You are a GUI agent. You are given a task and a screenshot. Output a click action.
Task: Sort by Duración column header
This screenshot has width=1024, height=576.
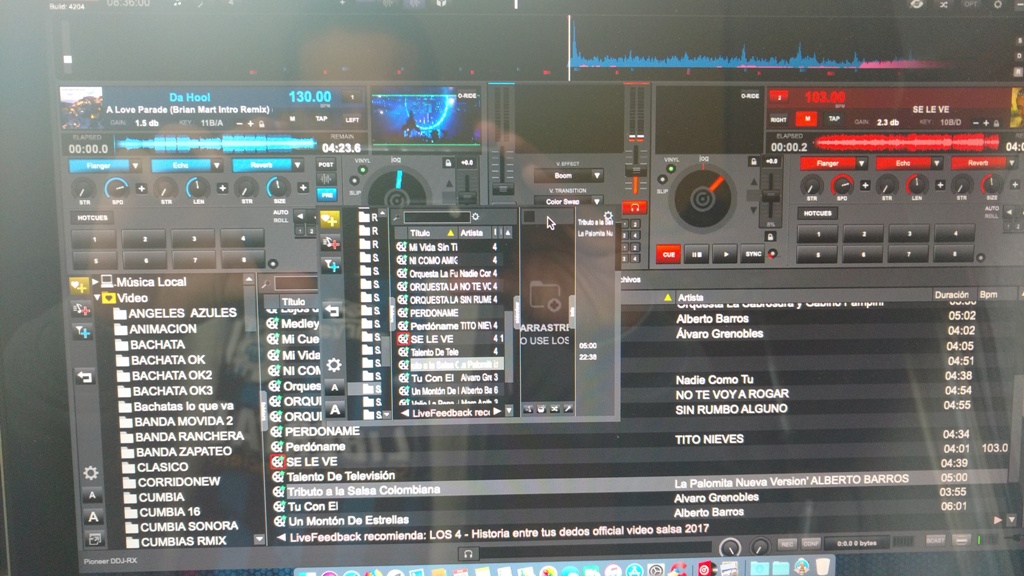(952, 295)
